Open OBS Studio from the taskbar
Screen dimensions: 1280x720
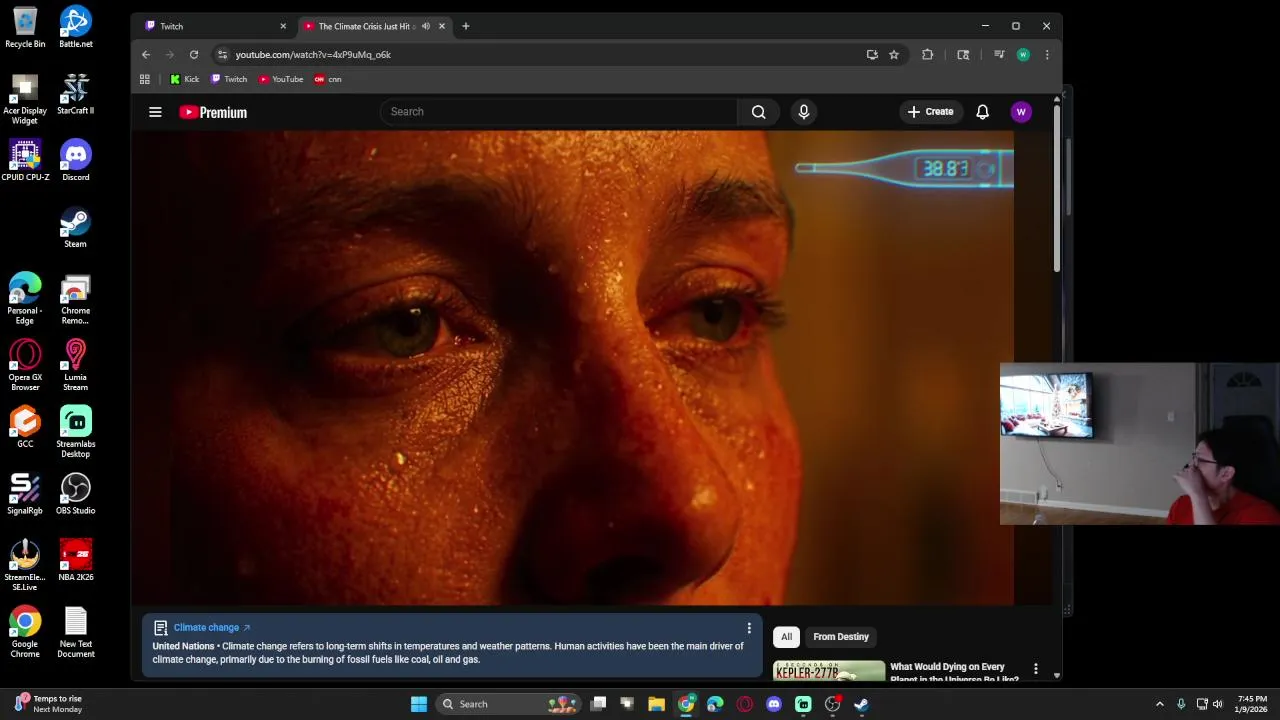(x=832, y=704)
